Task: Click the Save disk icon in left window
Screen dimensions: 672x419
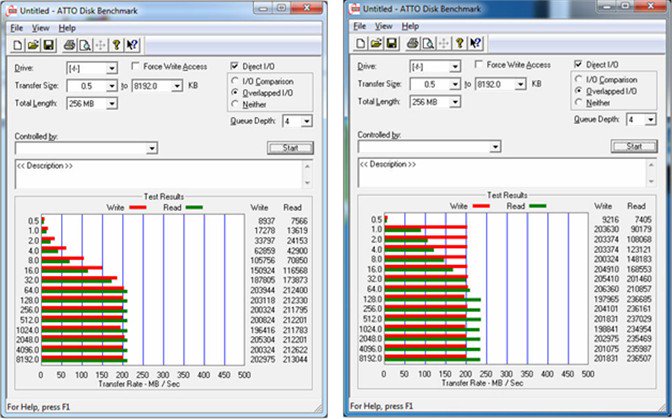Action: (49, 44)
